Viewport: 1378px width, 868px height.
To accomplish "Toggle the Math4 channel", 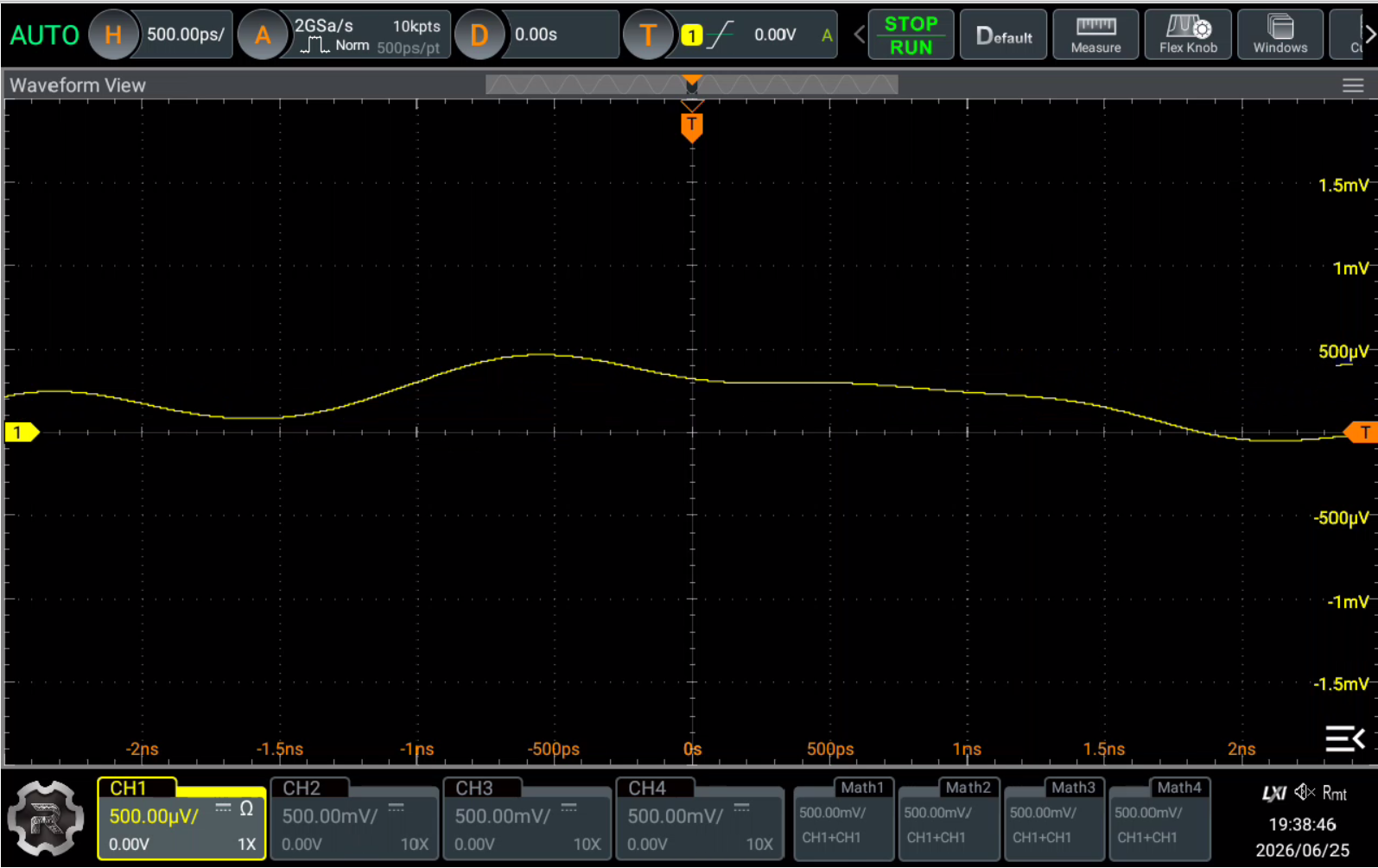I will tap(1160, 820).
